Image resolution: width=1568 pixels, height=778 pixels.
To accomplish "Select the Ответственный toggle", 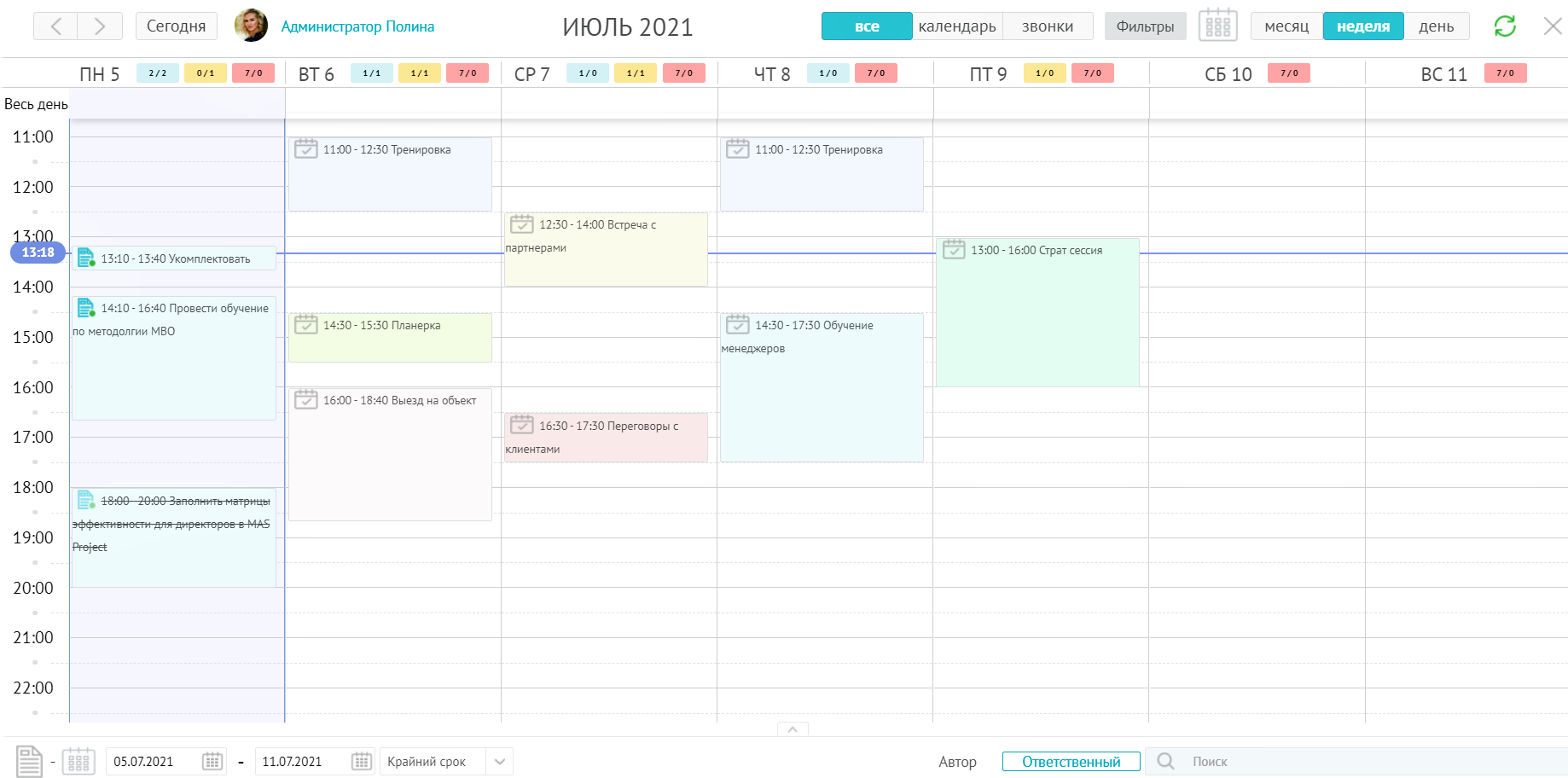I will (x=1071, y=762).
